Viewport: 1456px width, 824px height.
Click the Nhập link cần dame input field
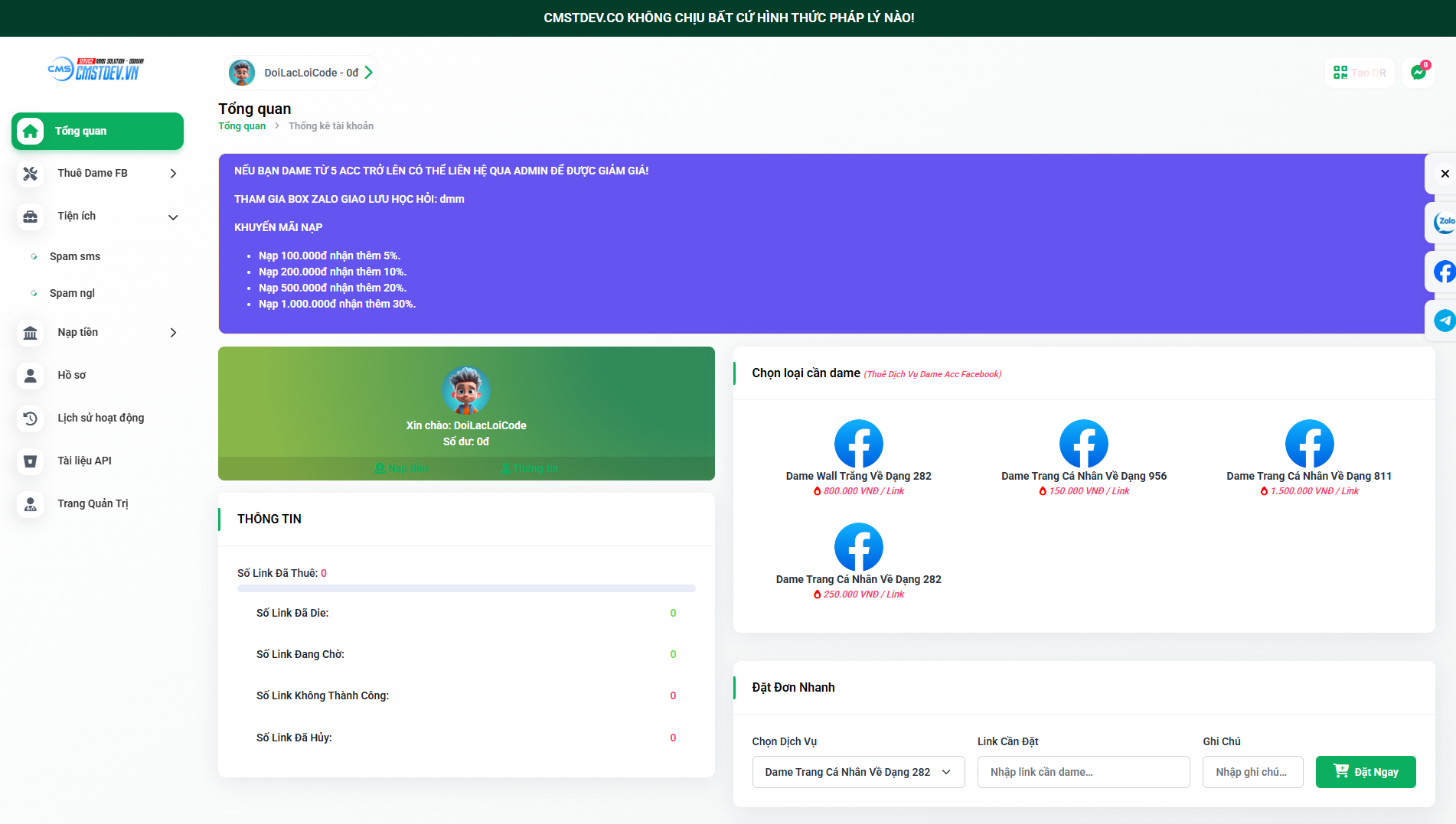[x=1083, y=772]
